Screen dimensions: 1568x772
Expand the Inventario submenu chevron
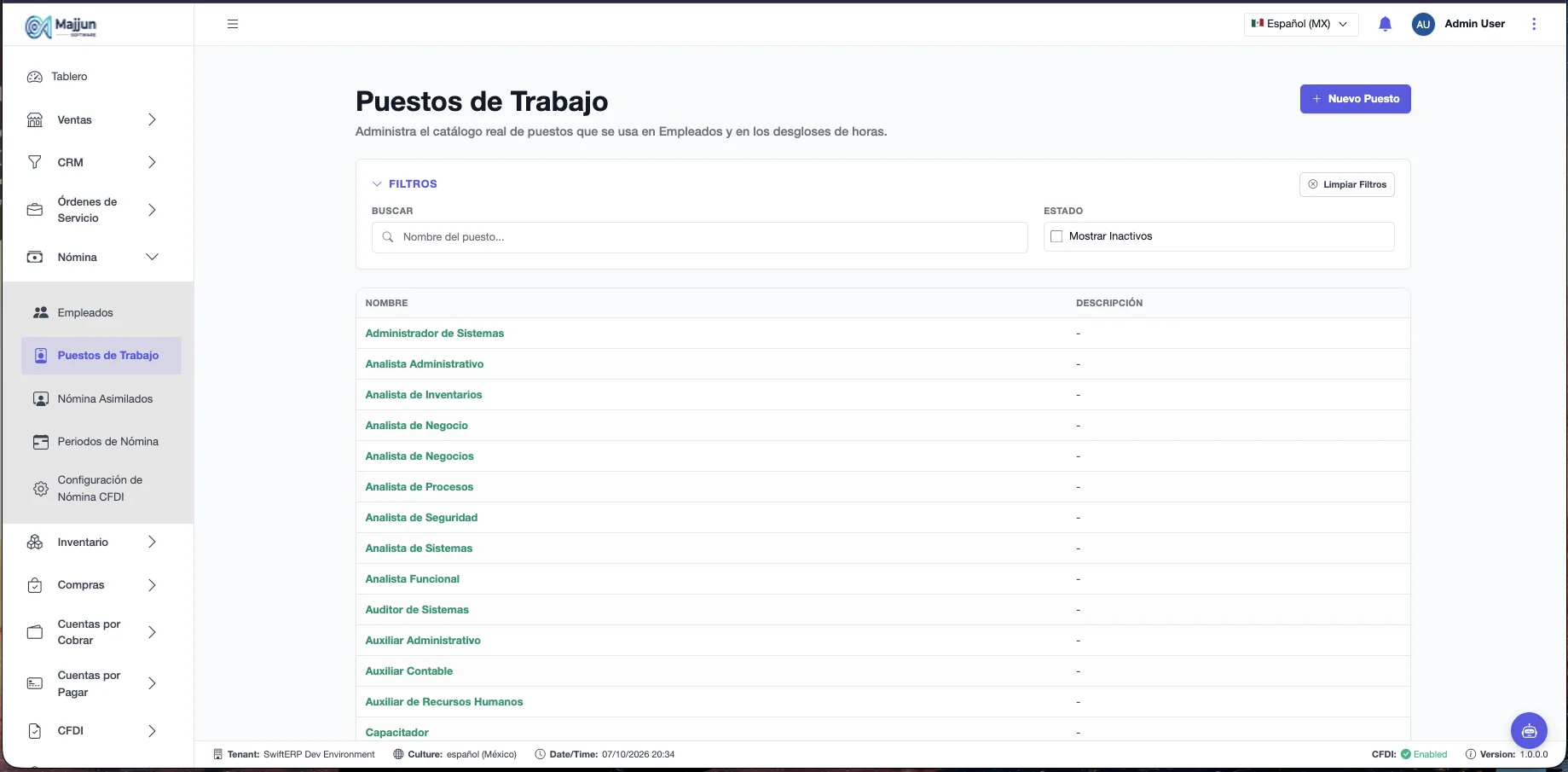pyautogui.click(x=152, y=543)
